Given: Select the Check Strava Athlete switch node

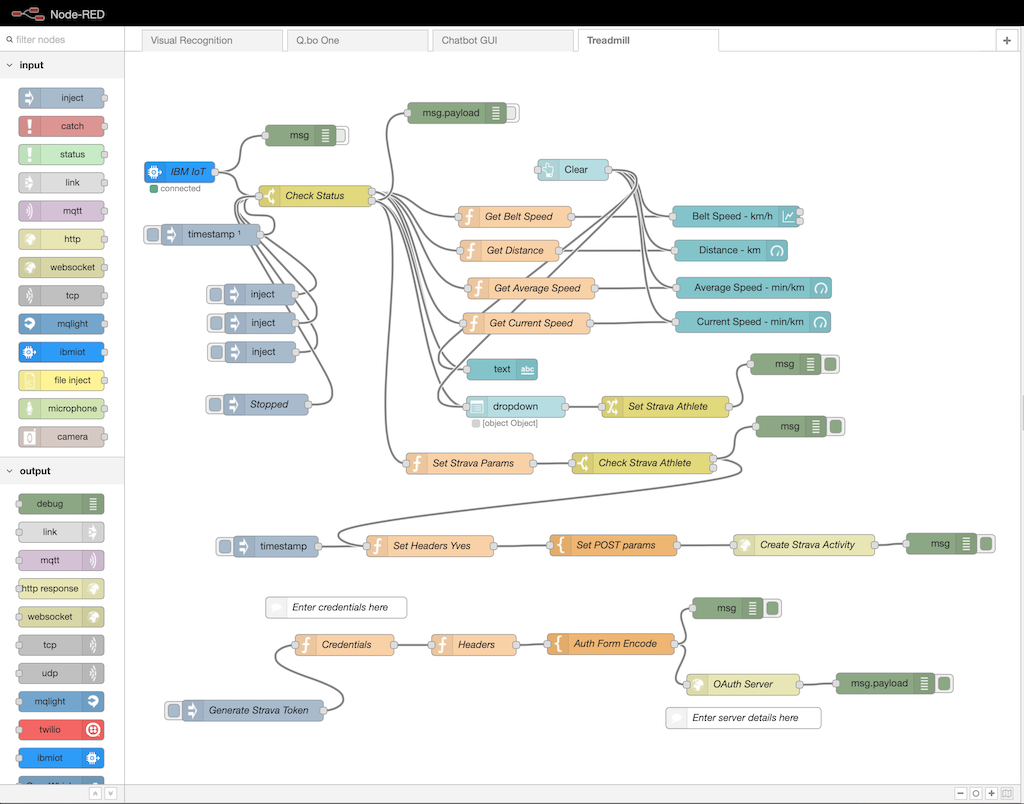Looking at the screenshot, I should (x=643, y=463).
